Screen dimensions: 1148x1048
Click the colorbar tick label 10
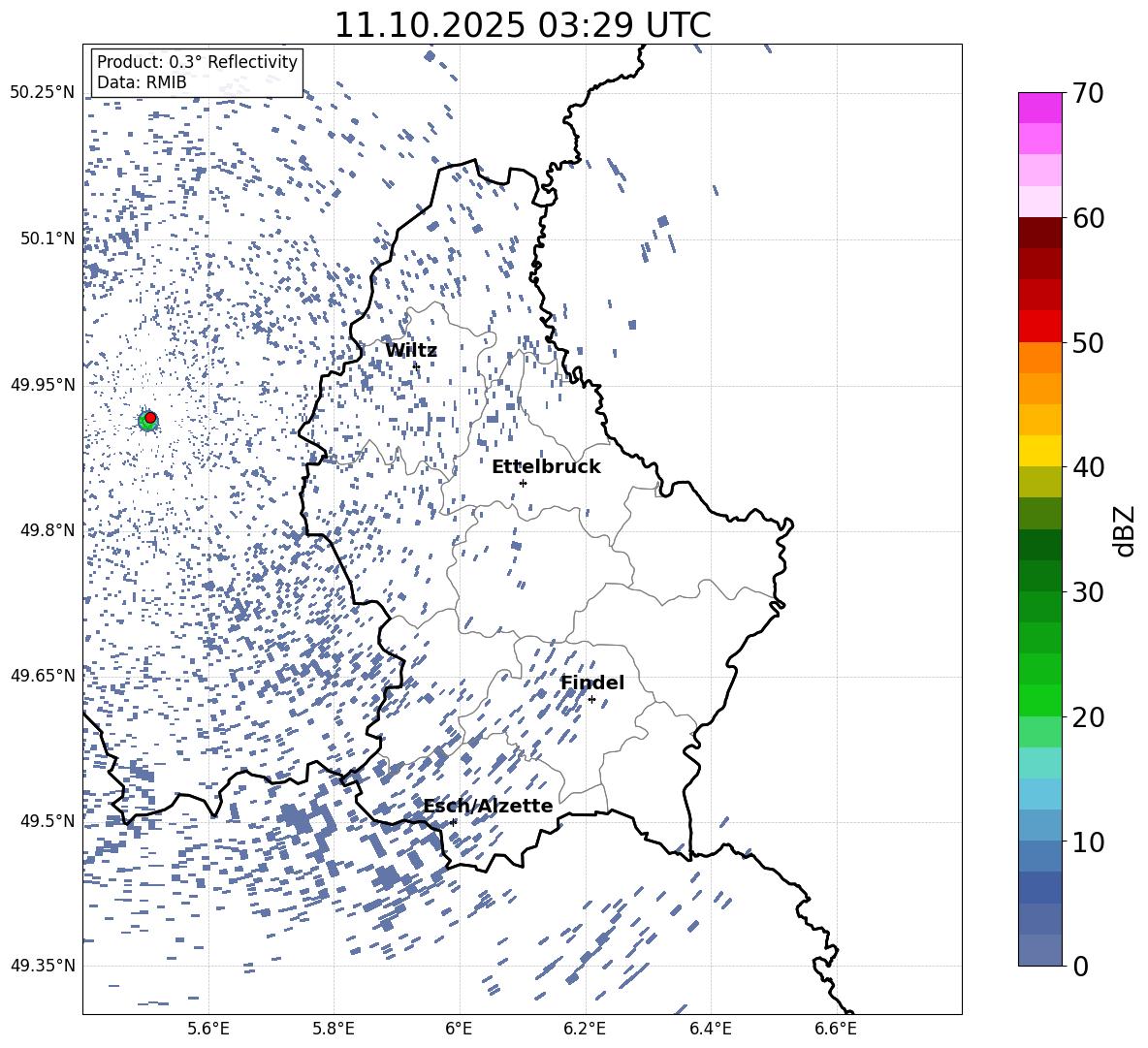1088,842
